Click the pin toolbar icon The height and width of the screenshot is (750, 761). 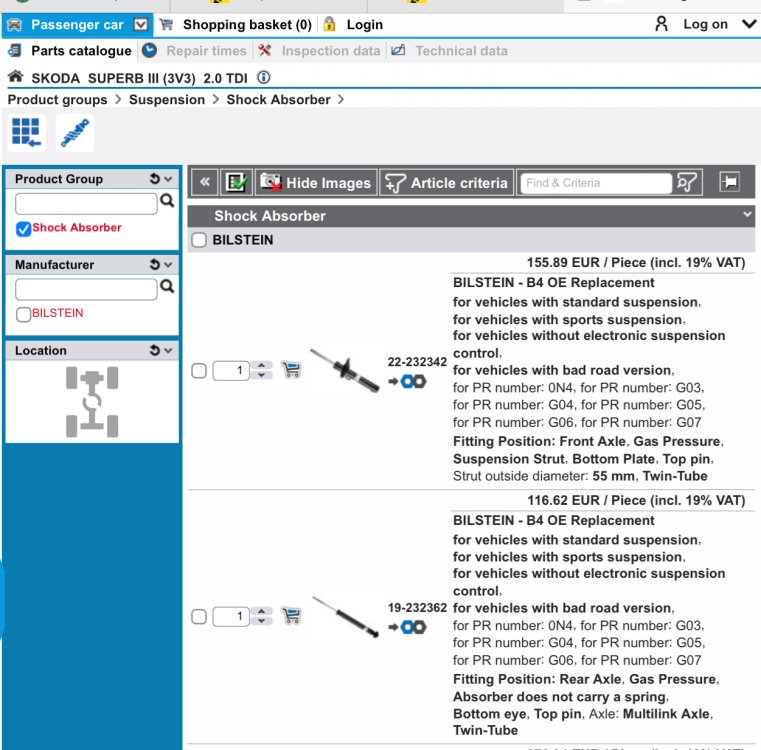pos(729,182)
